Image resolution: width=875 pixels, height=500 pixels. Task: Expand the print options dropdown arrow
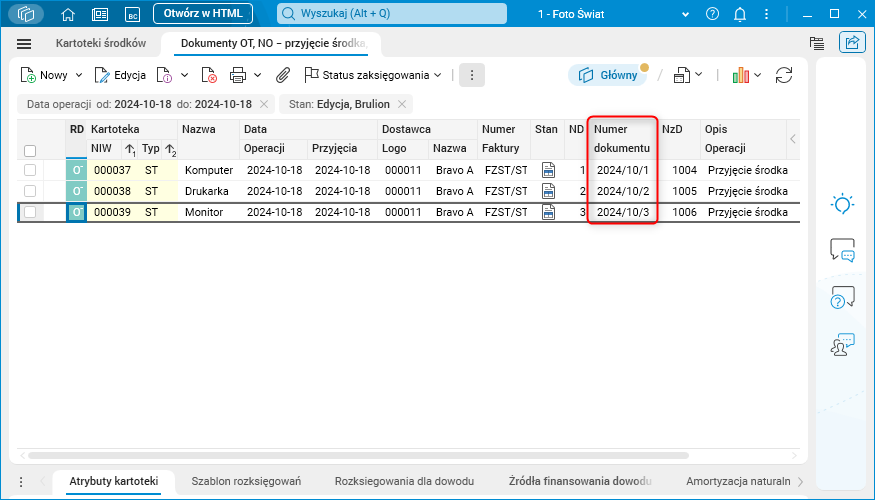pyautogui.click(x=257, y=75)
